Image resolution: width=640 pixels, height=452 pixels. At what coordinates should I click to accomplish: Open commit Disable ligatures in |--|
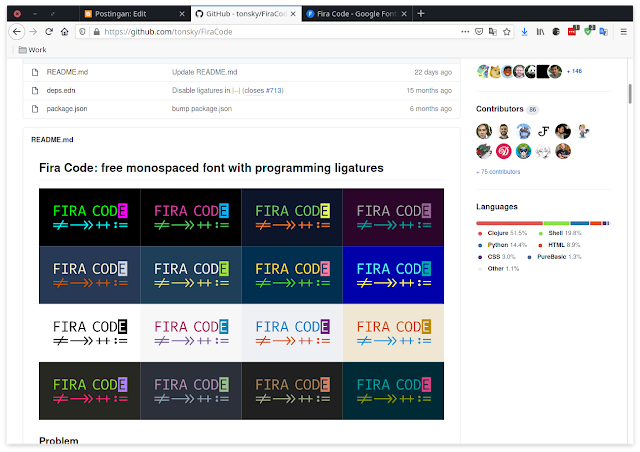tap(206, 91)
